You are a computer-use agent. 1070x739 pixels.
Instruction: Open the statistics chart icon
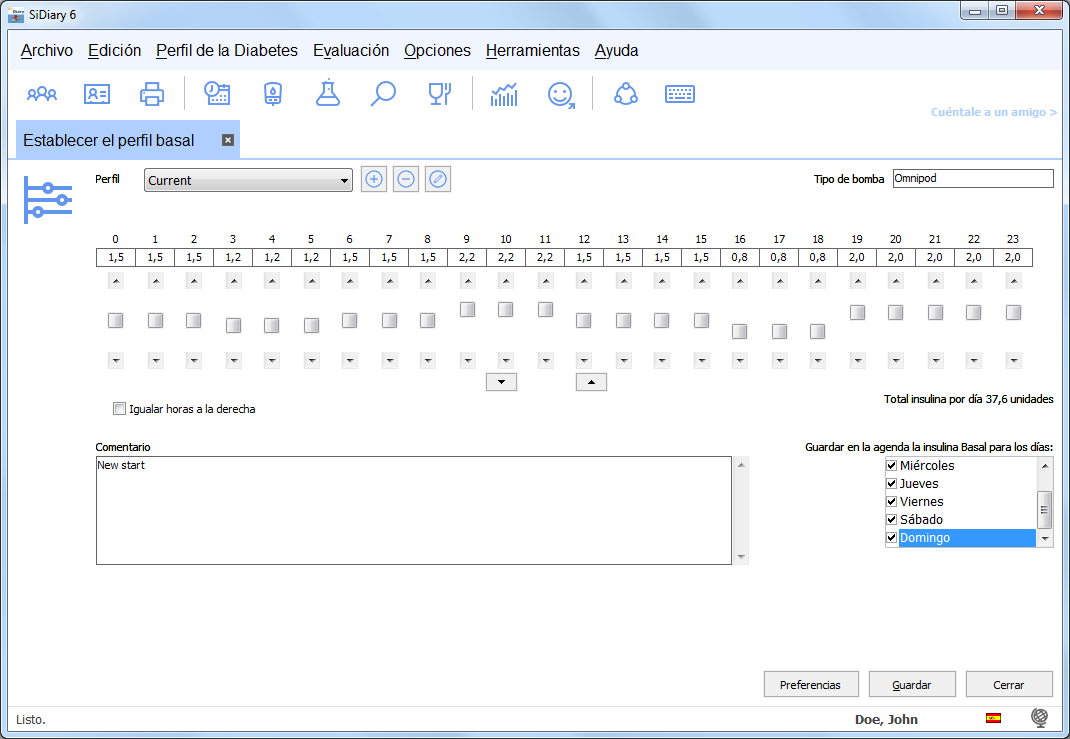504,94
